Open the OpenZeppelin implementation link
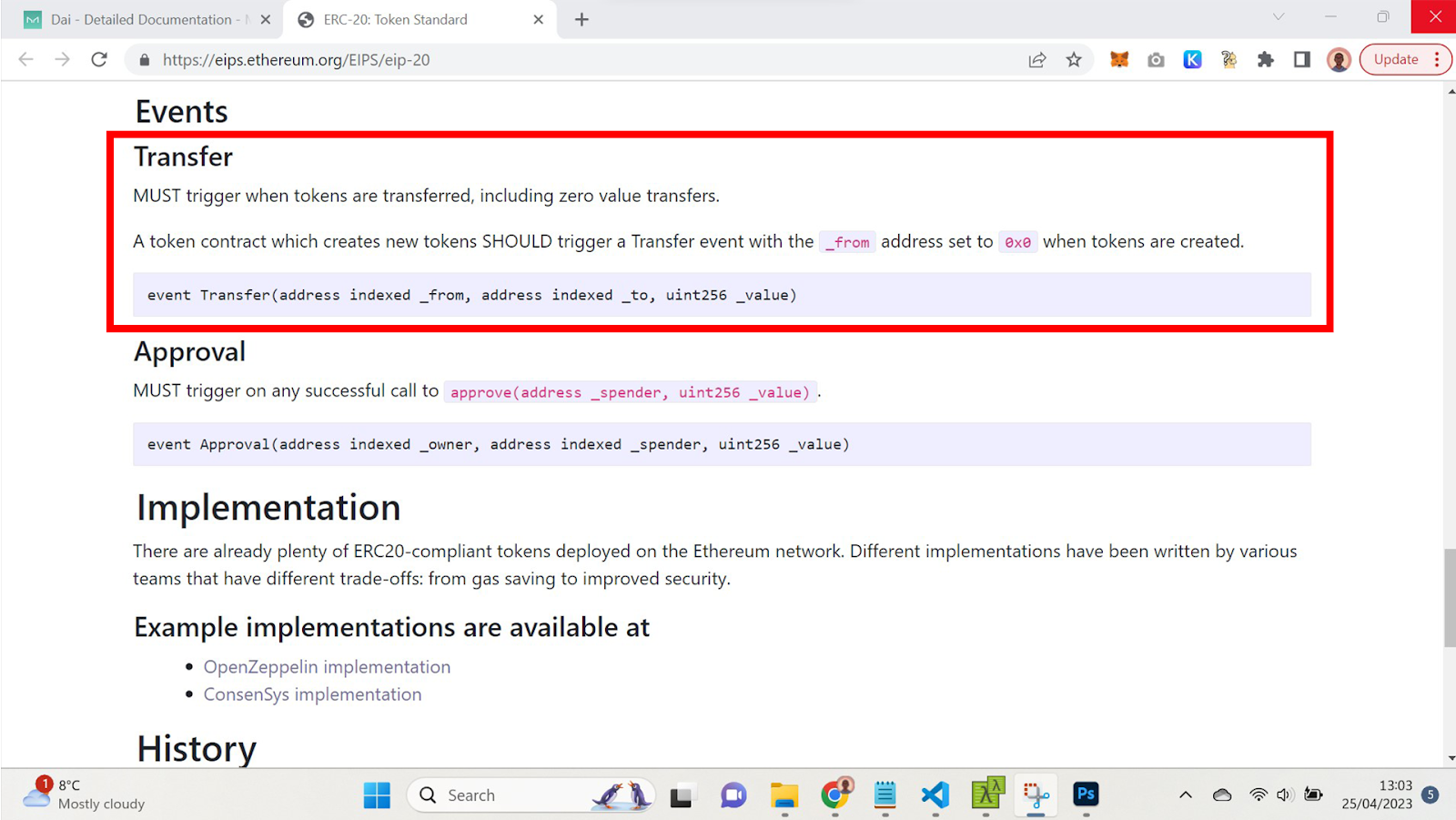 327,667
